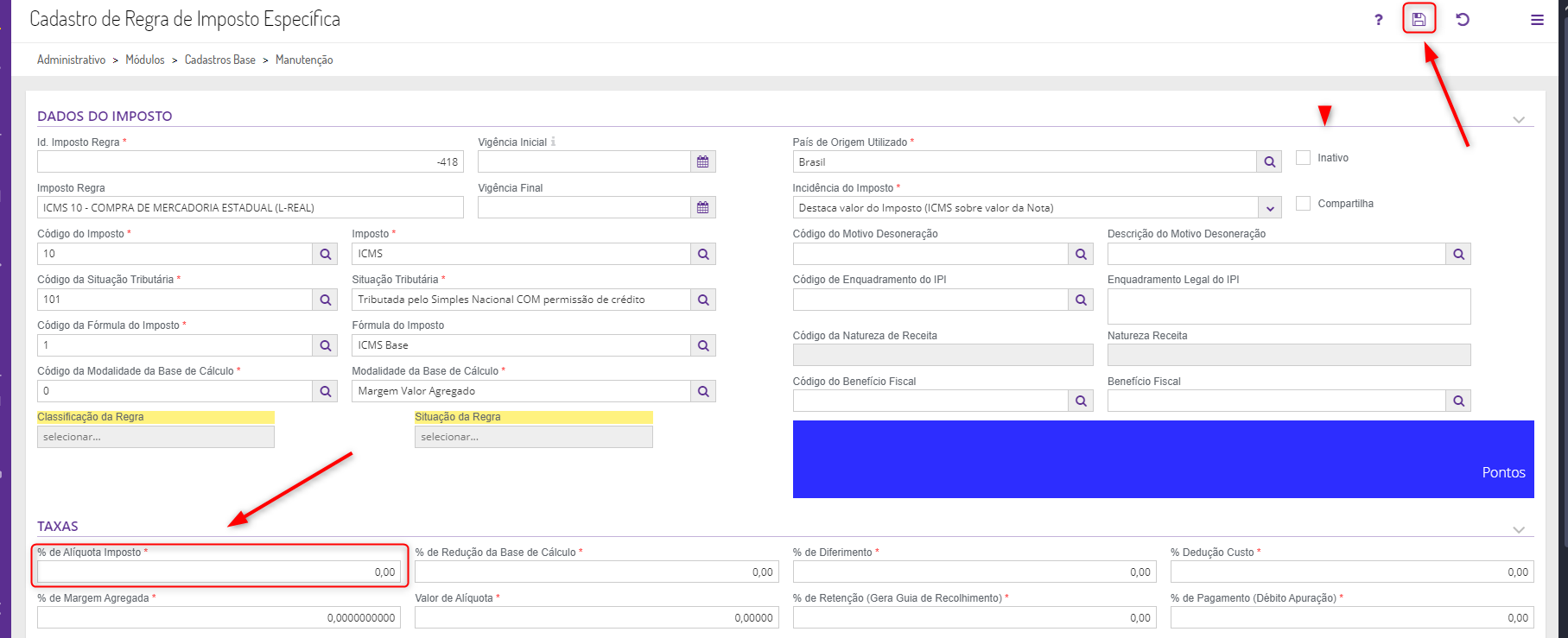Open Situação da Regra selector
1568x638 pixels.
[x=533, y=437]
